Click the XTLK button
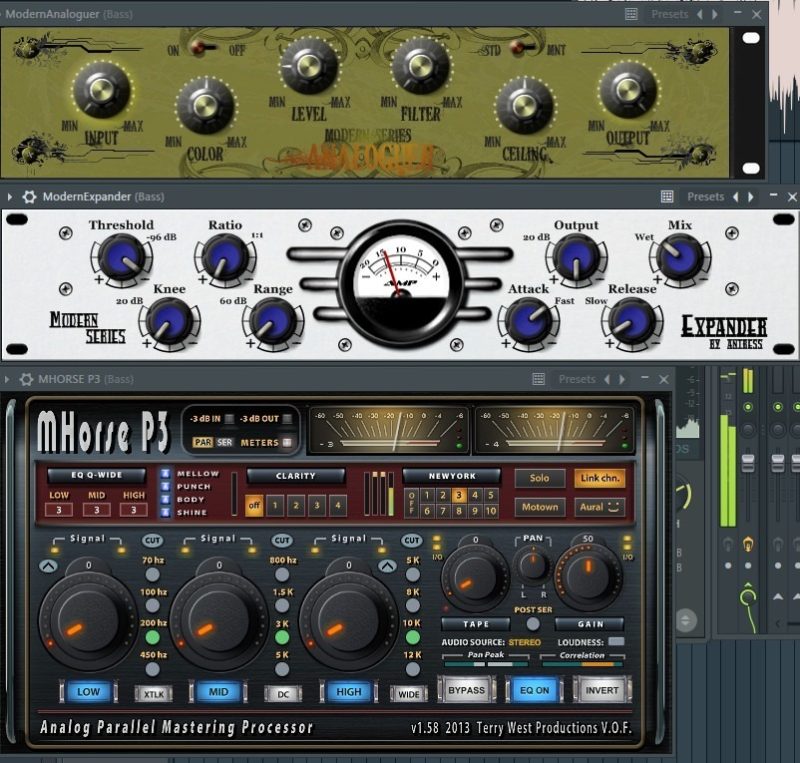 tap(154, 694)
